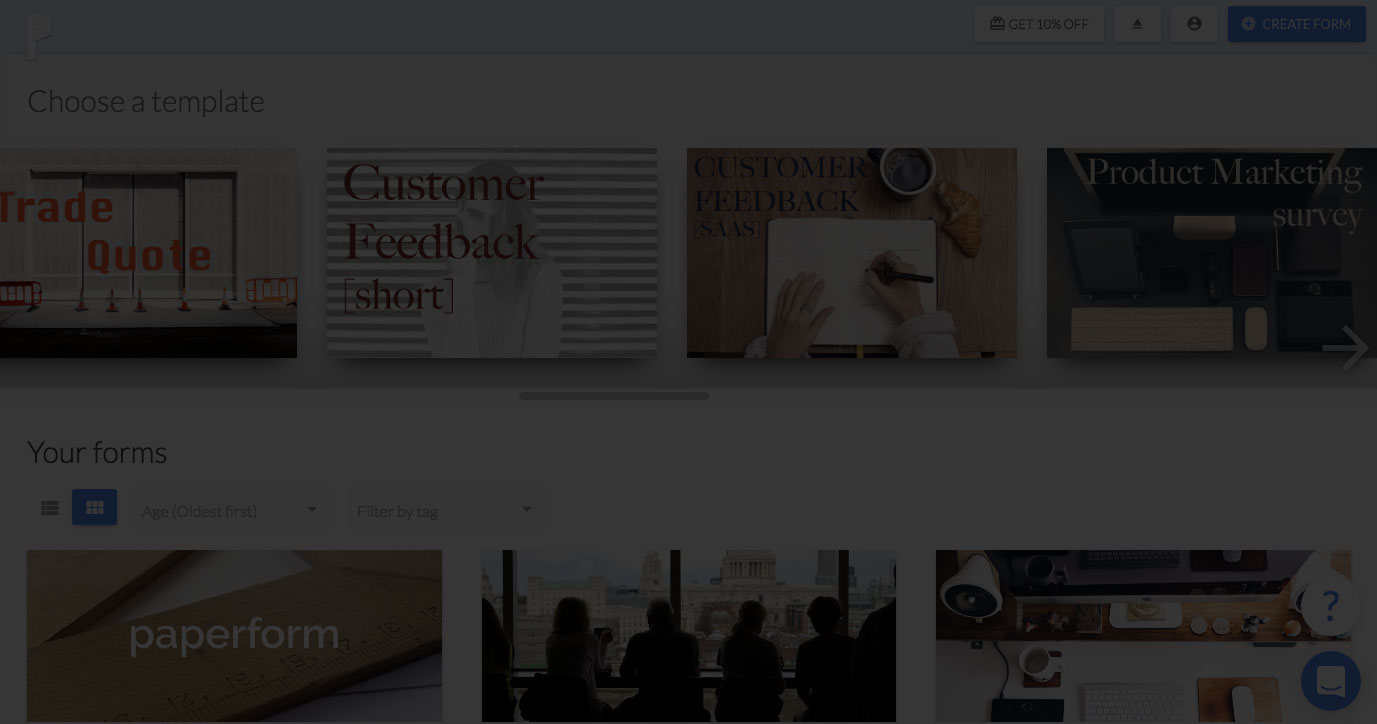
Task: Open the Age (Oldest first) sort dropdown
Action: [230, 511]
